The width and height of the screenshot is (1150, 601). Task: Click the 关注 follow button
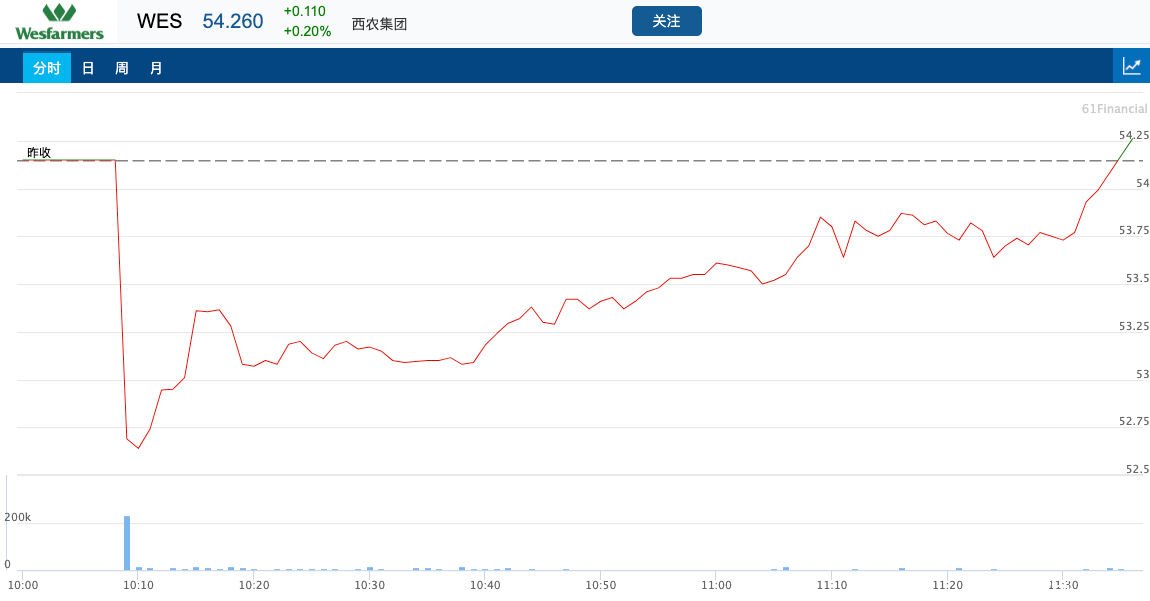point(667,21)
